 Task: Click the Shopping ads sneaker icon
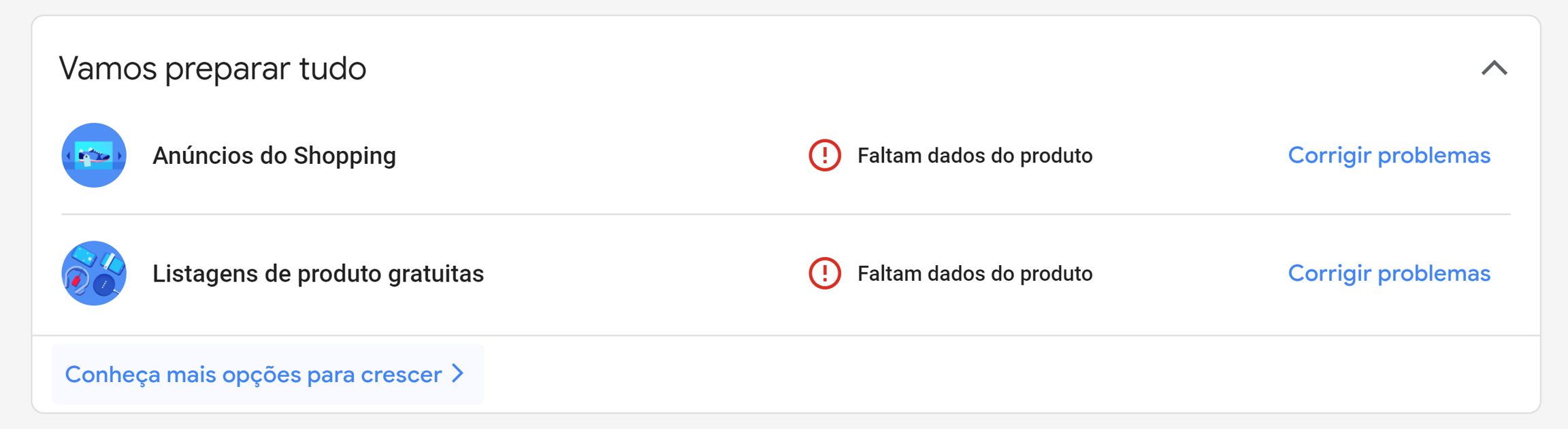(x=94, y=155)
